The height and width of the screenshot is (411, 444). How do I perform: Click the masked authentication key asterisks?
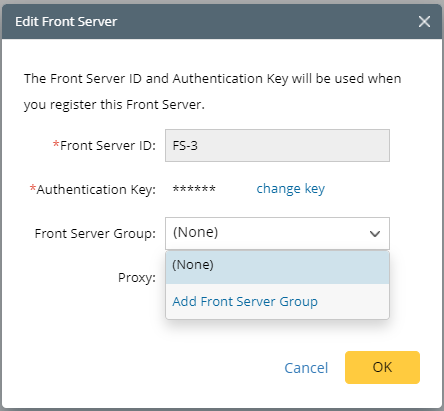(x=194, y=189)
